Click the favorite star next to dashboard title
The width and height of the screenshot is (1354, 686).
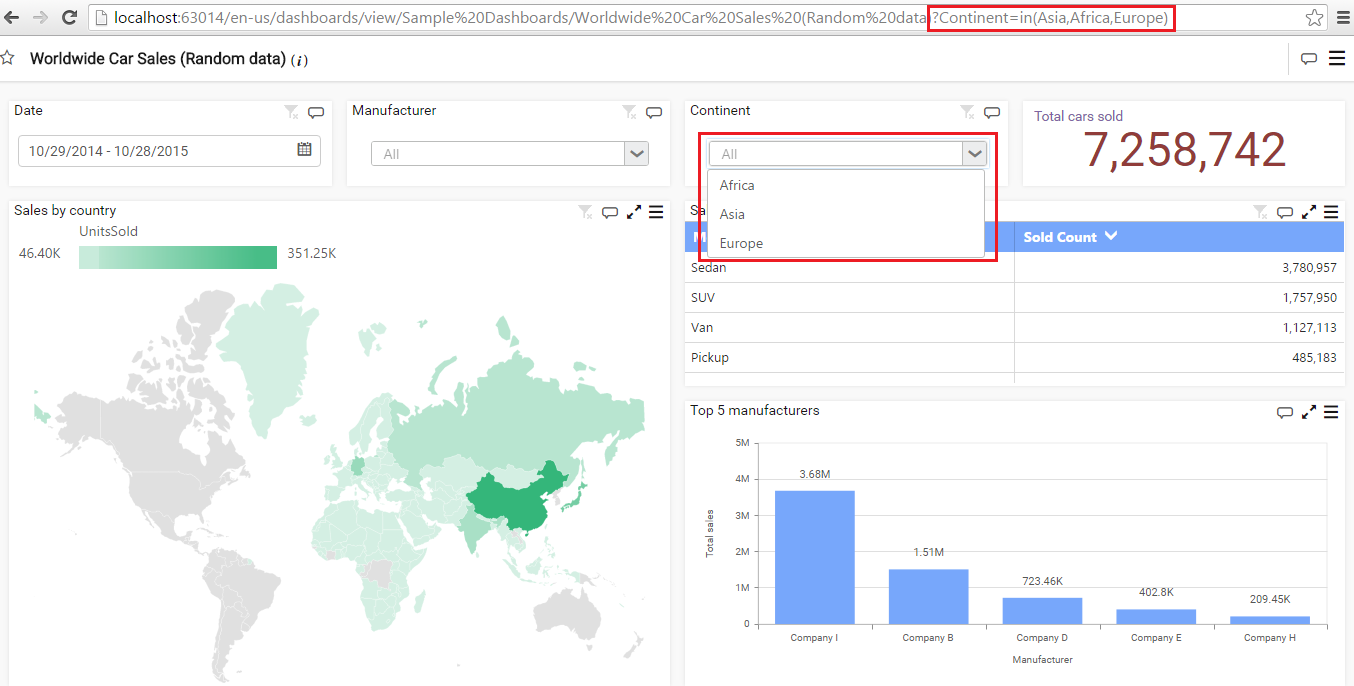click(x=7, y=58)
